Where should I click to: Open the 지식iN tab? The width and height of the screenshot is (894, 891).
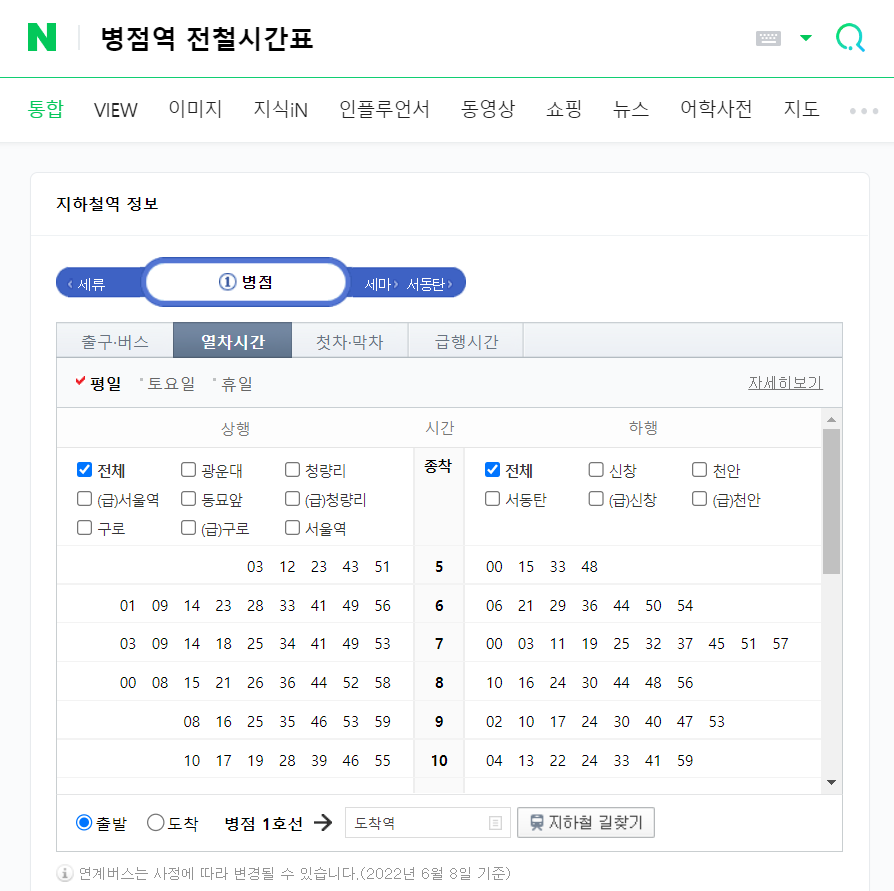281,109
